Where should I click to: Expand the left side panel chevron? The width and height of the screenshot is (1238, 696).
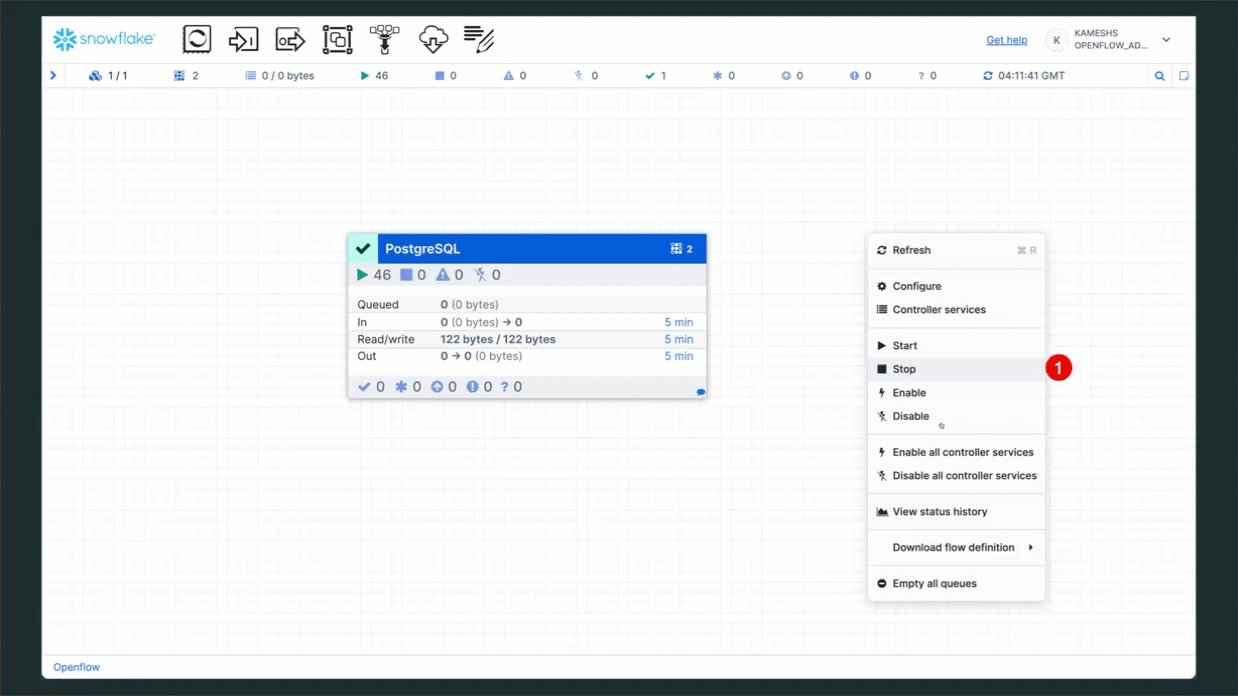(53, 76)
